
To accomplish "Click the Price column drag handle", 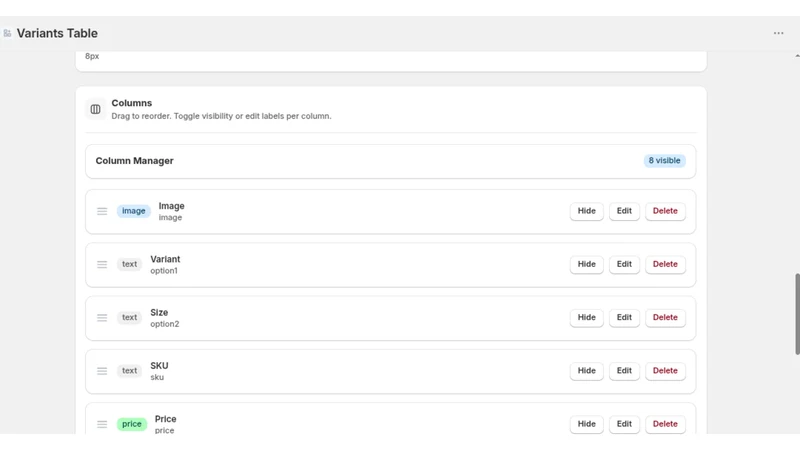I will point(102,424).
